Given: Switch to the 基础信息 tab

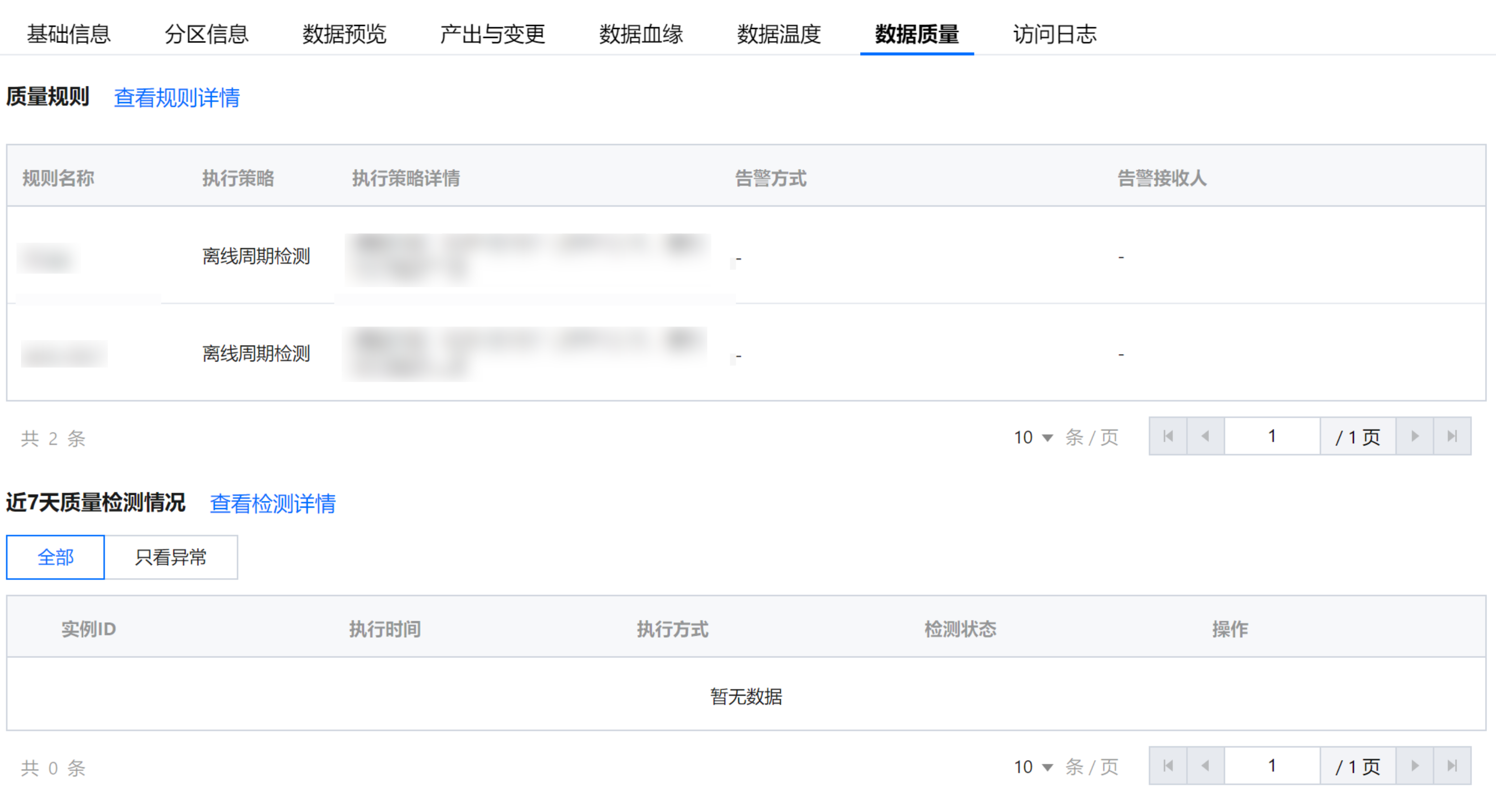Looking at the screenshot, I should click(x=68, y=33).
